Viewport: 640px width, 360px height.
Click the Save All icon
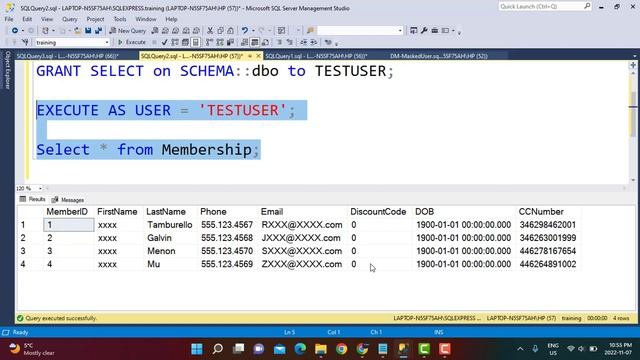coord(98,31)
